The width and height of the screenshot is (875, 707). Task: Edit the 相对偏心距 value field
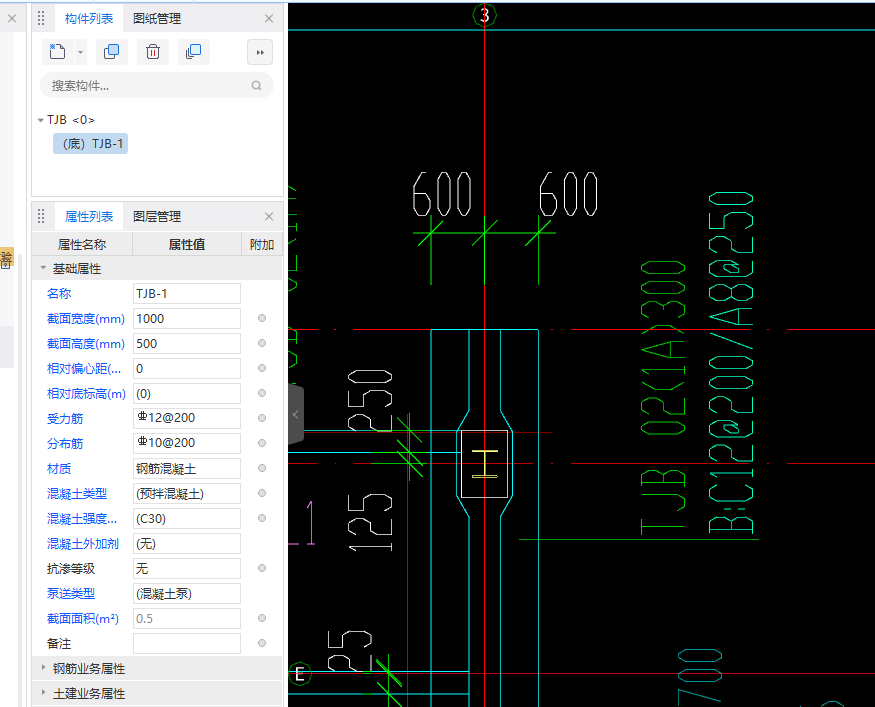[x=187, y=369]
